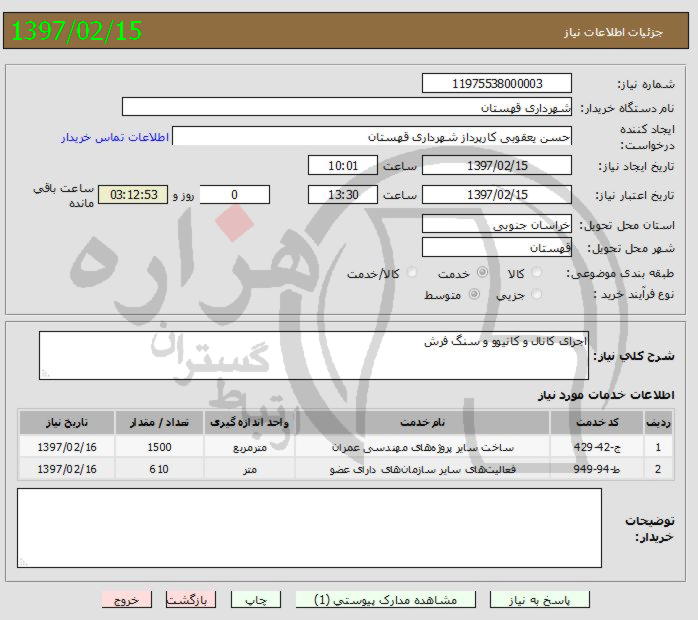Click the شرح کلی نیاز text area
Screen dimensions: 698x620
point(314,355)
